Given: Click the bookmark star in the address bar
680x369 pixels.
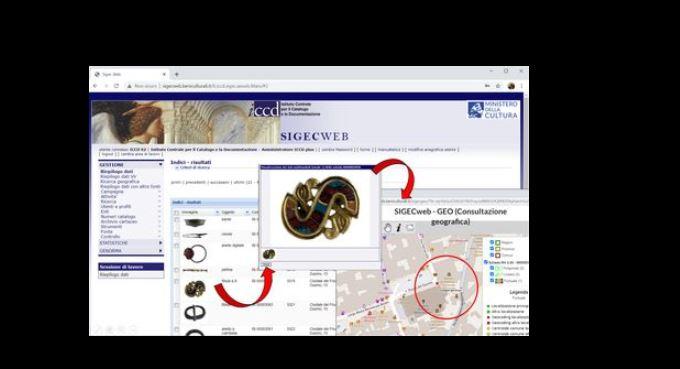Looking at the screenshot, I should click(x=498, y=86).
